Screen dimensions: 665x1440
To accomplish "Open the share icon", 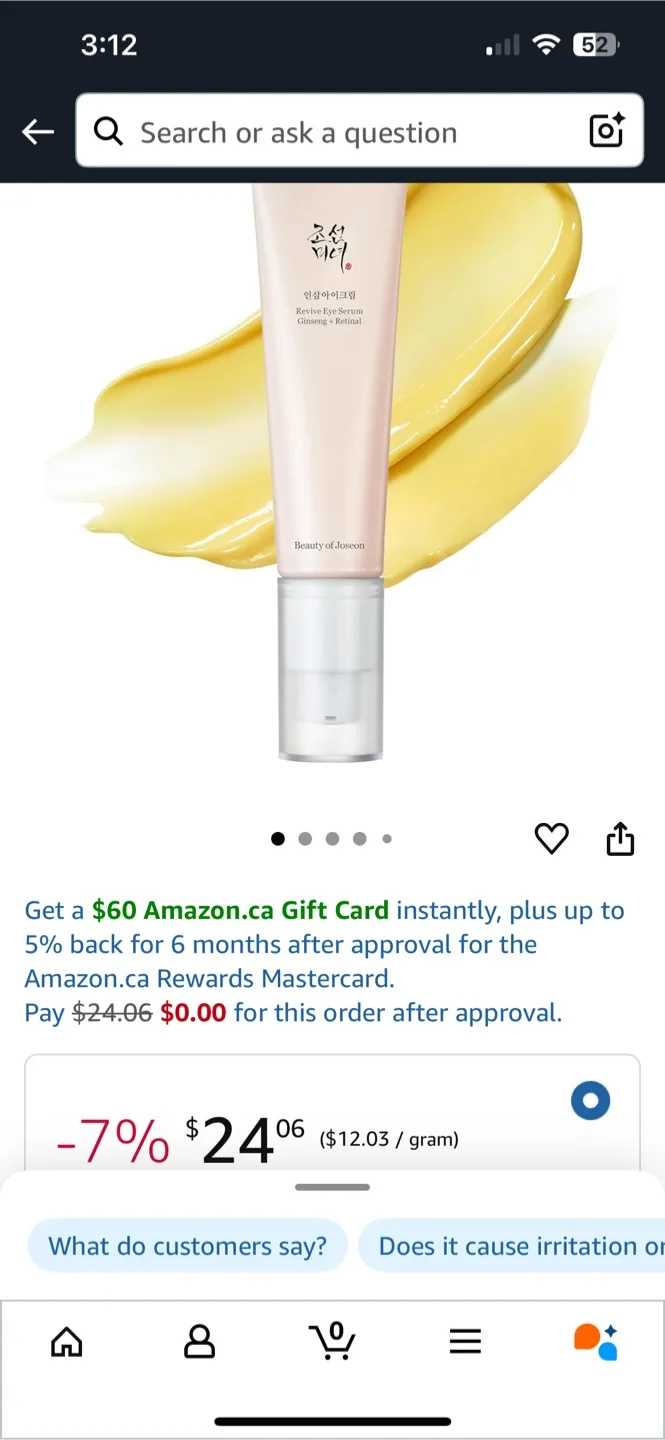I will tap(620, 838).
